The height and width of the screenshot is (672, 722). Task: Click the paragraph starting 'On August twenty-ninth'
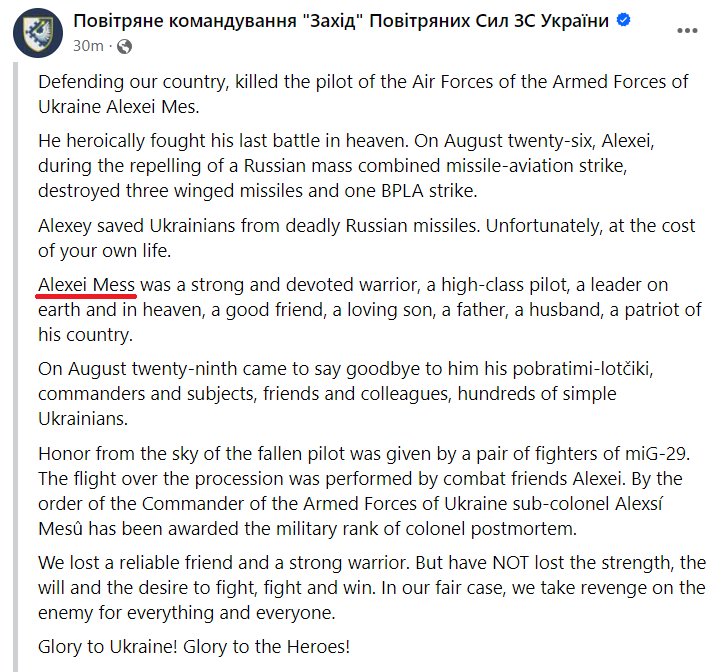point(345,394)
